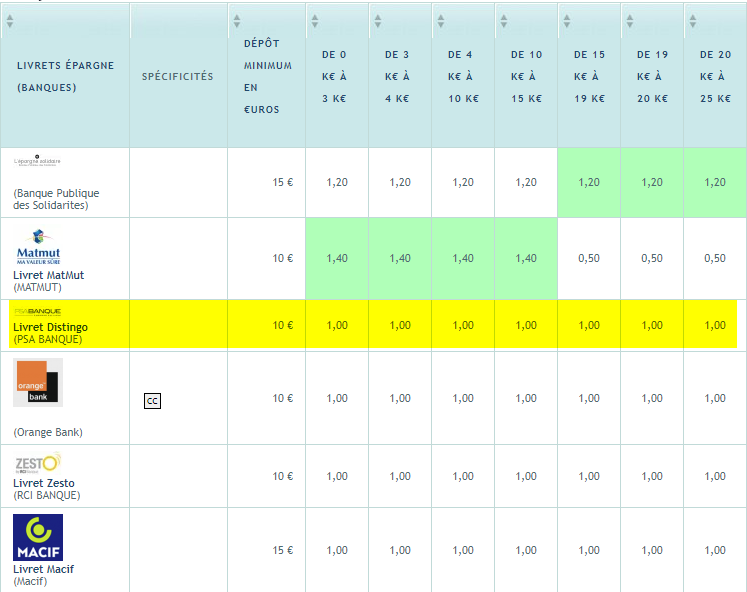Click the sort arrows above Livrets Épargne
747x592 pixels.
pyautogui.click(x=10, y=21)
